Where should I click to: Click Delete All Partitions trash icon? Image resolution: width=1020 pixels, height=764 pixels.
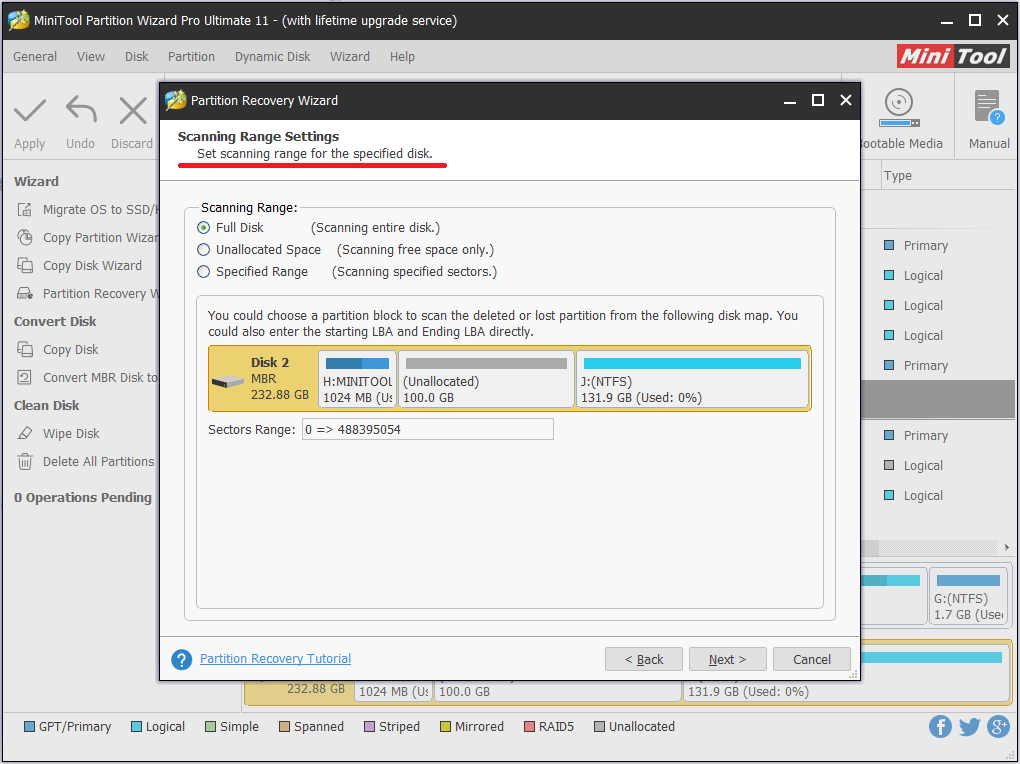pos(25,461)
